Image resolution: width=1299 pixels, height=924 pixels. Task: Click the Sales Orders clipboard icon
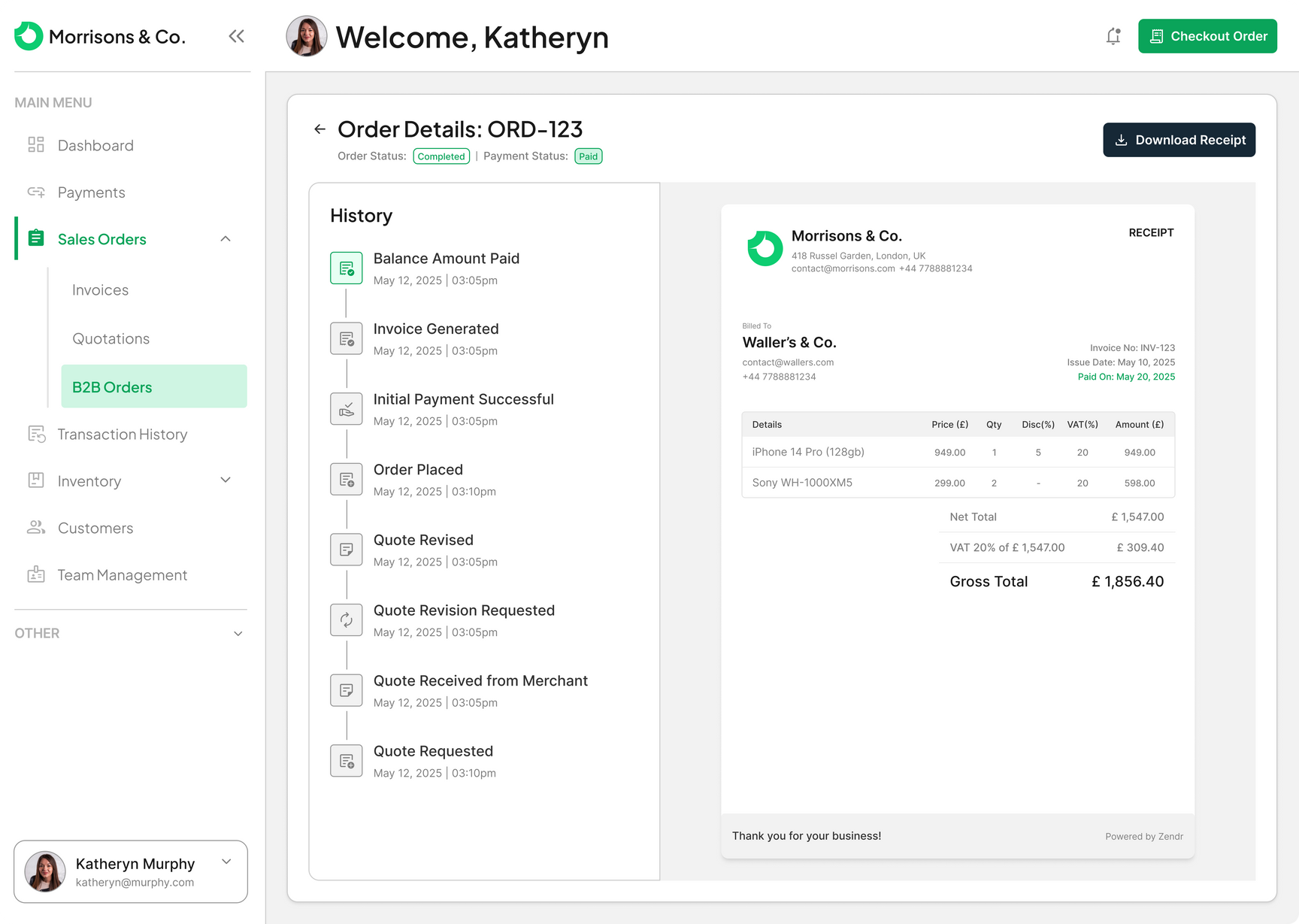(36, 238)
